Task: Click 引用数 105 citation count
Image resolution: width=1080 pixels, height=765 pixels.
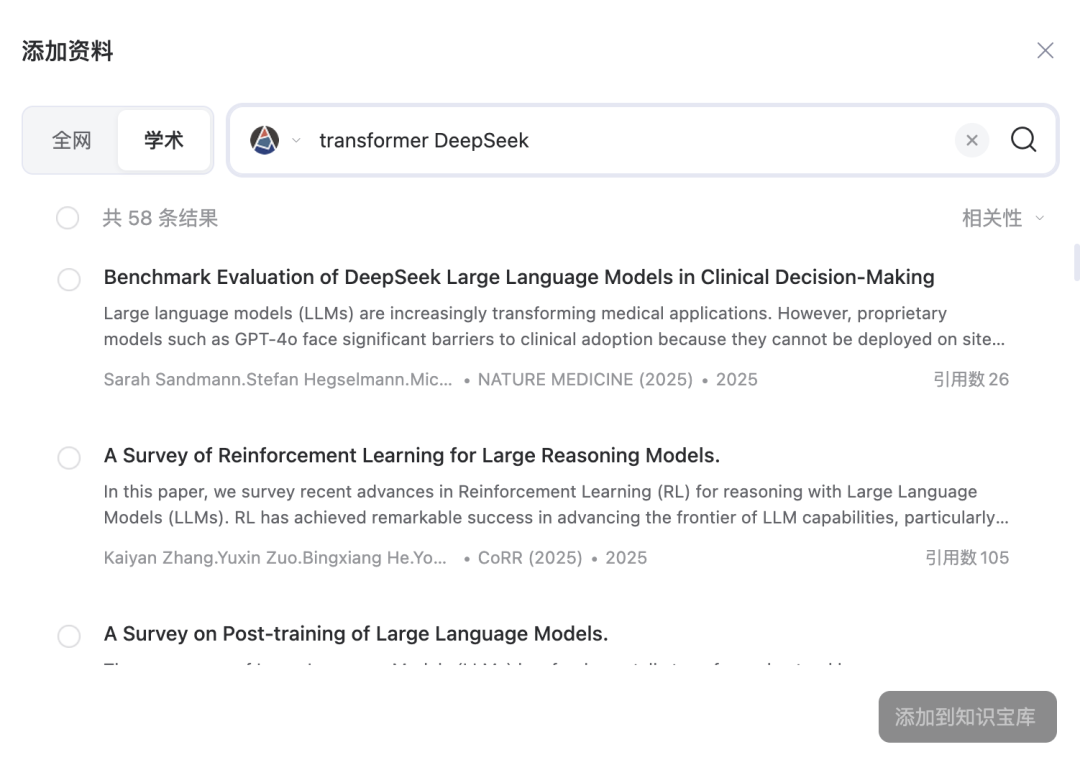Action: tap(966, 558)
